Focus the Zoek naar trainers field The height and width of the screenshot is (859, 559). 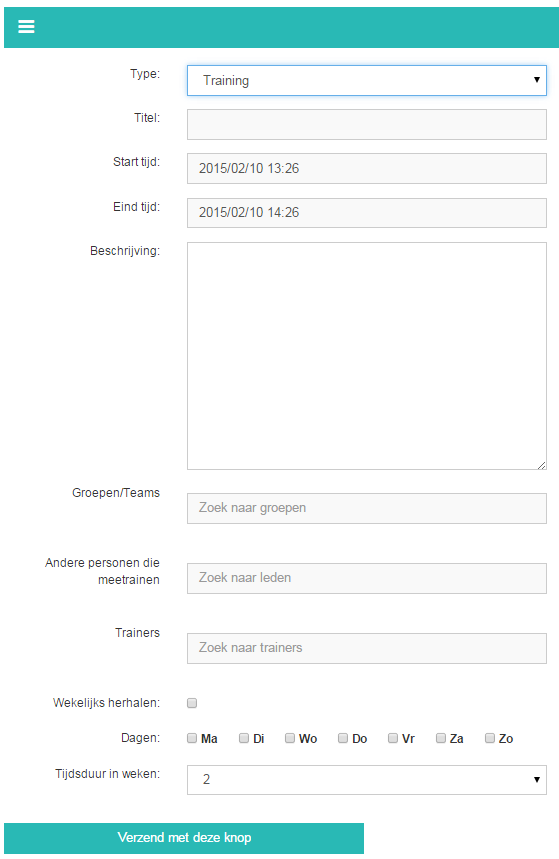367,649
